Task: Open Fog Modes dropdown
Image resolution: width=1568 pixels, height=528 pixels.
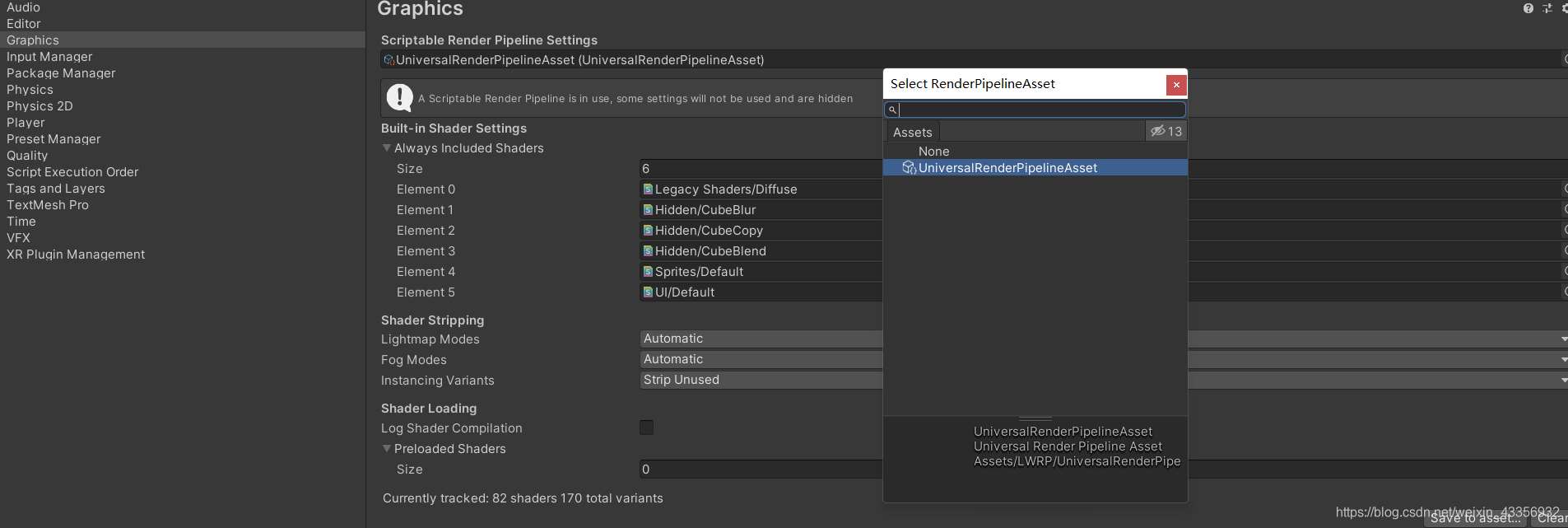Action: [x=1104, y=359]
